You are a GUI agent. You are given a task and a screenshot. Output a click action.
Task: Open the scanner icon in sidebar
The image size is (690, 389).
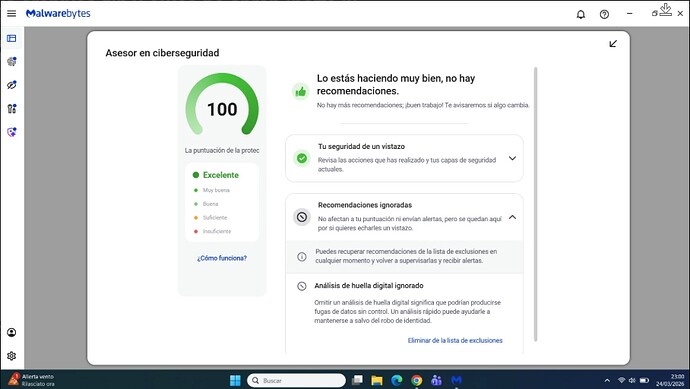coord(12,62)
